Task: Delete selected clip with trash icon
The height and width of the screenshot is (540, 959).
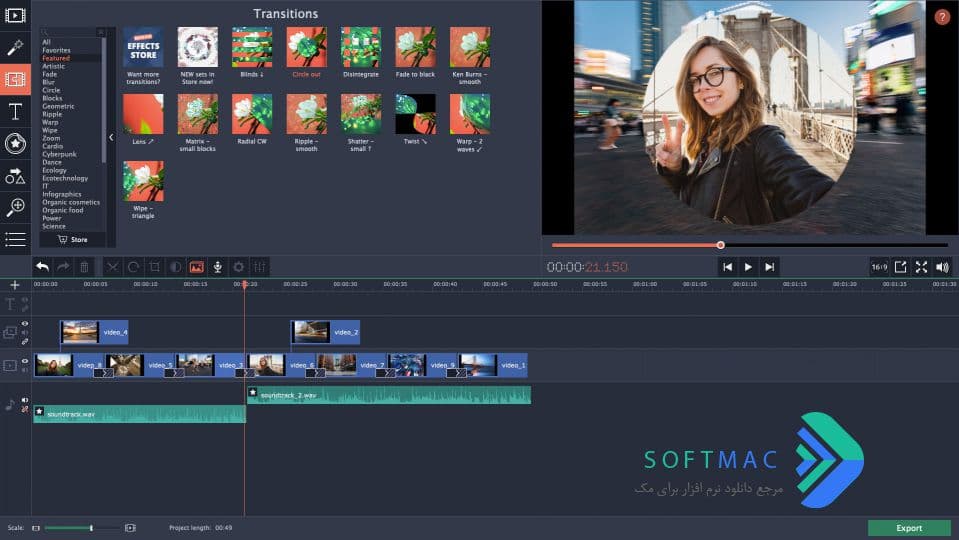Action: pyautogui.click(x=84, y=267)
